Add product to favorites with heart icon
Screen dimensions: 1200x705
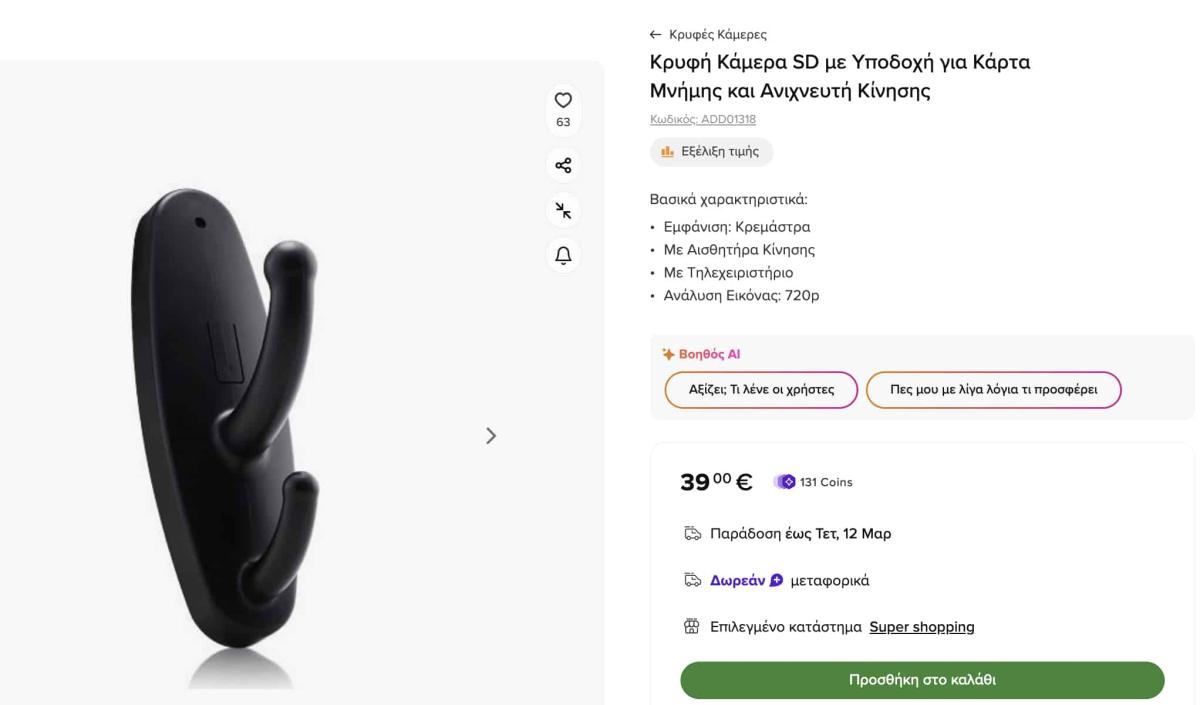[x=563, y=100]
